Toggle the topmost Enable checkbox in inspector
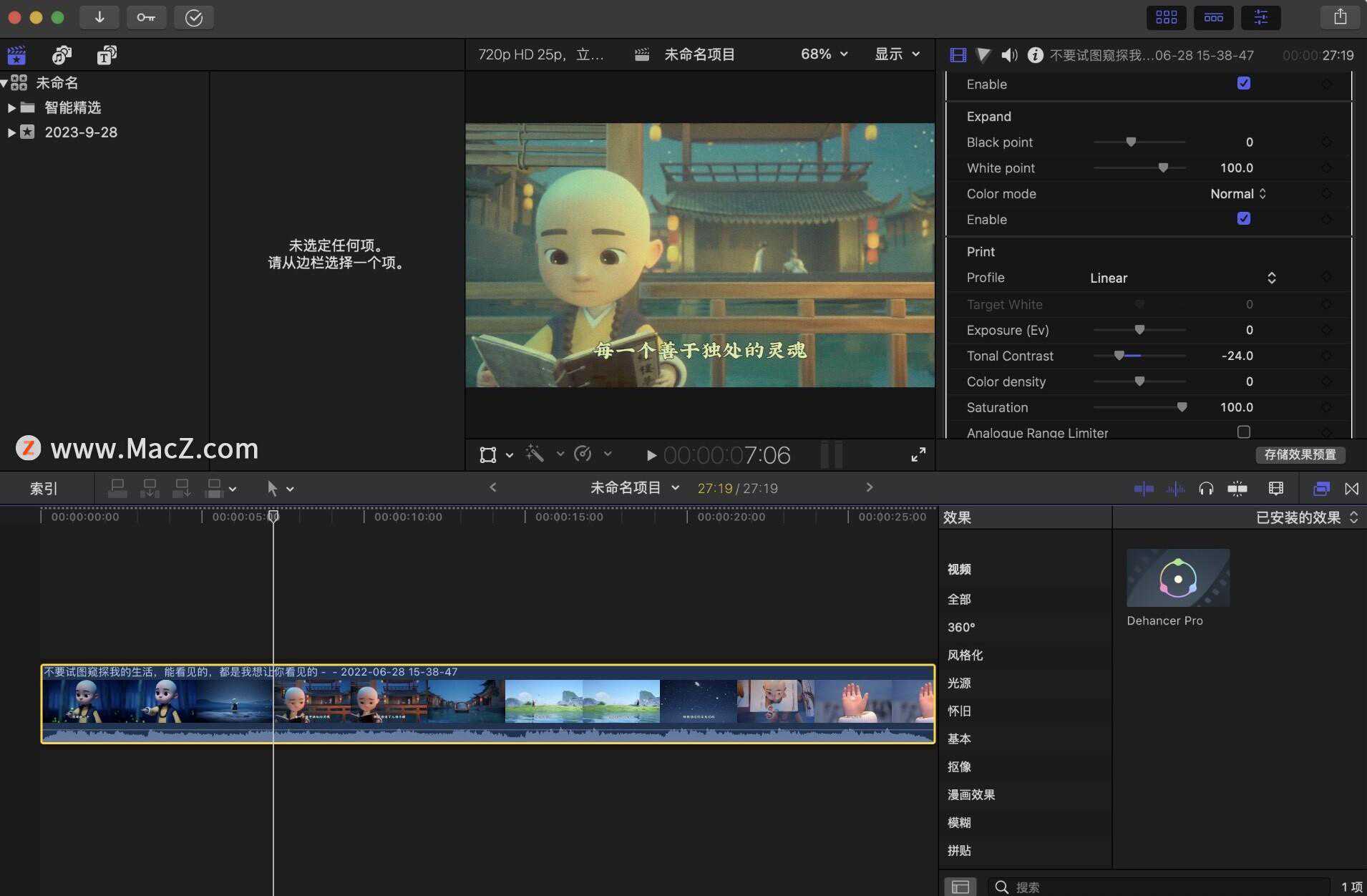Viewport: 1367px width, 896px height. [1244, 84]
